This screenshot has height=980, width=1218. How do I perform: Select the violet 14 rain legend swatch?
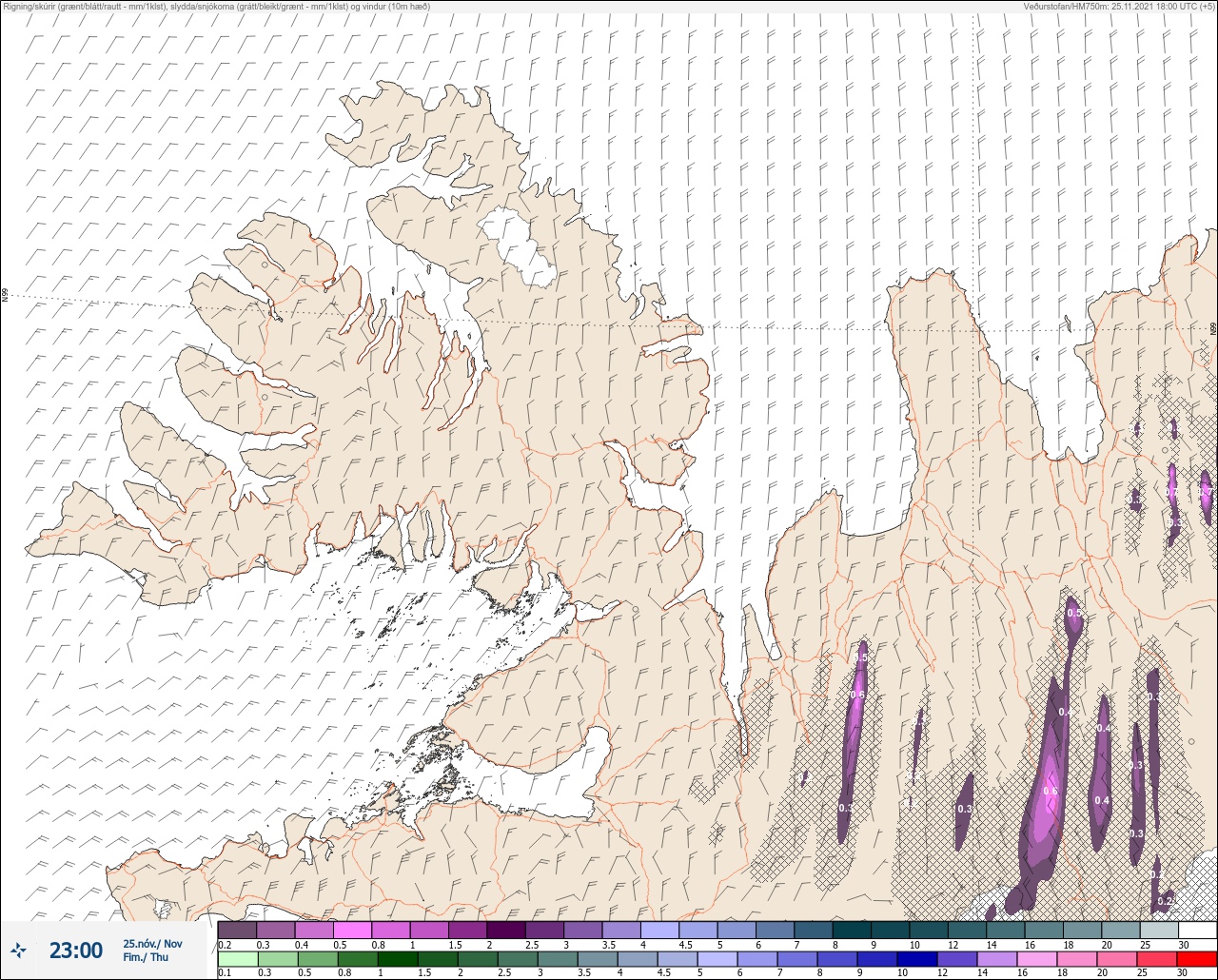[997, 959]
